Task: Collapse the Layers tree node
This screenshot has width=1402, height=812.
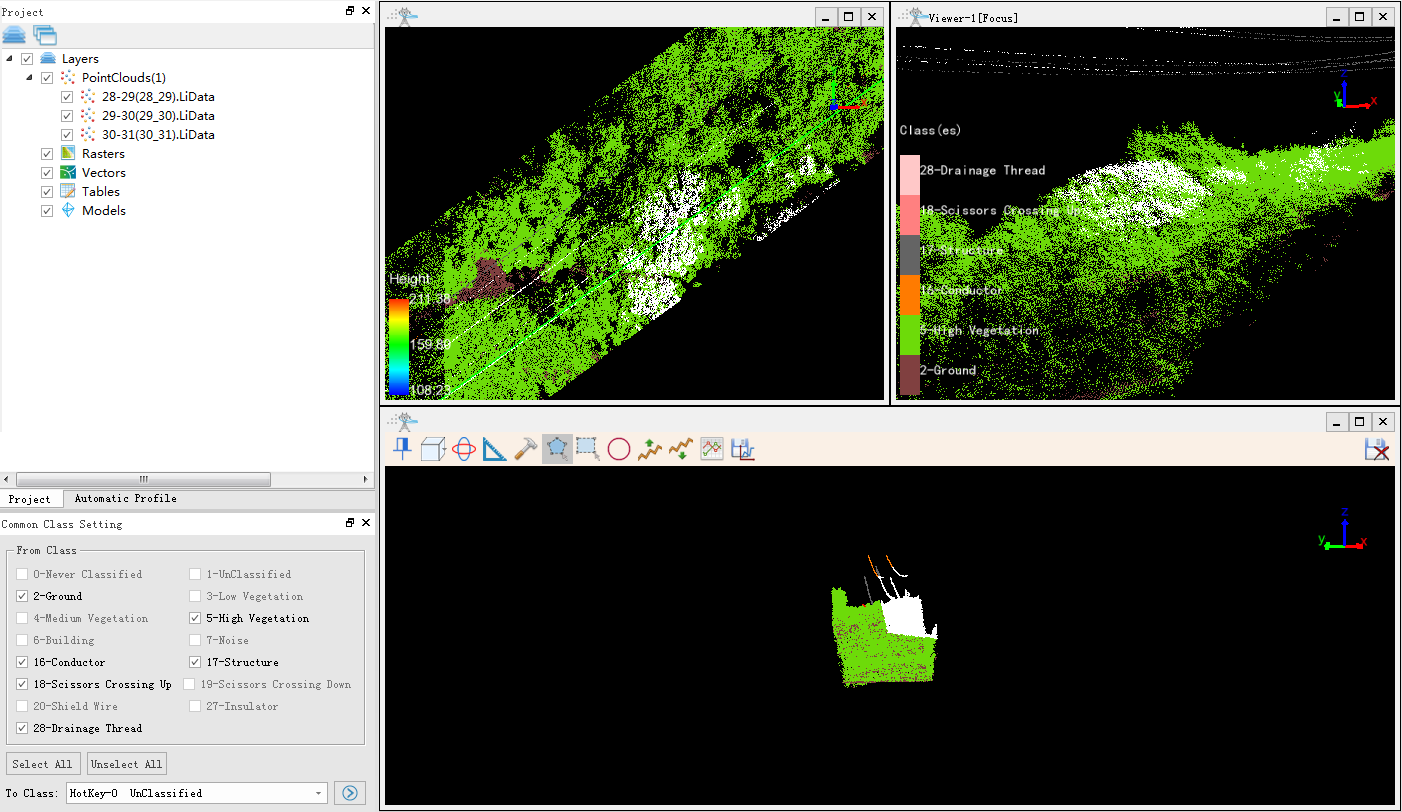Action: (9, 59)
